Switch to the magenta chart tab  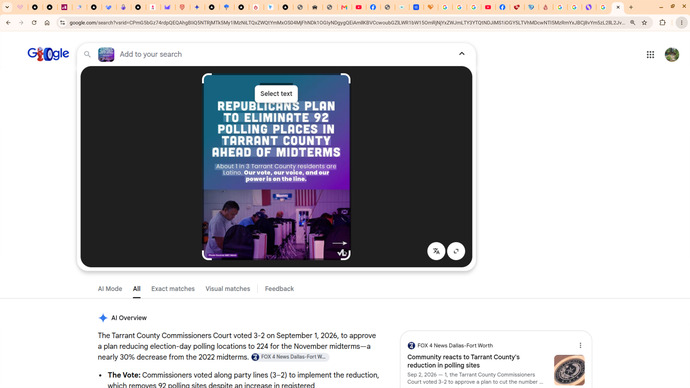pyautogui.click(x=64, y=7)
